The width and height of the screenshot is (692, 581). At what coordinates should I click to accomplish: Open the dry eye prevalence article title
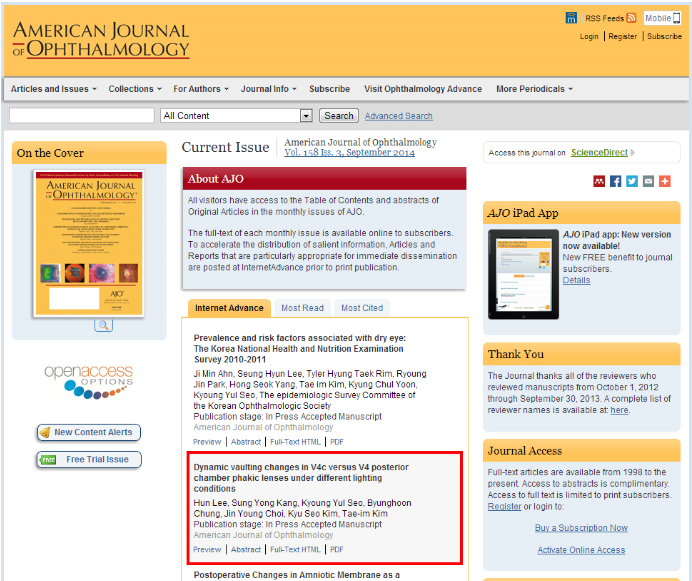coord(300,349)
